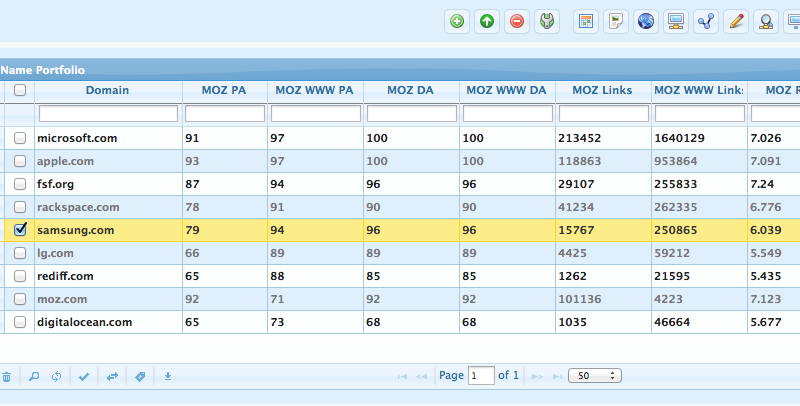This screenshot has width=800, height=406.
Task: Click the page number input box
Action: pos(481,376)
